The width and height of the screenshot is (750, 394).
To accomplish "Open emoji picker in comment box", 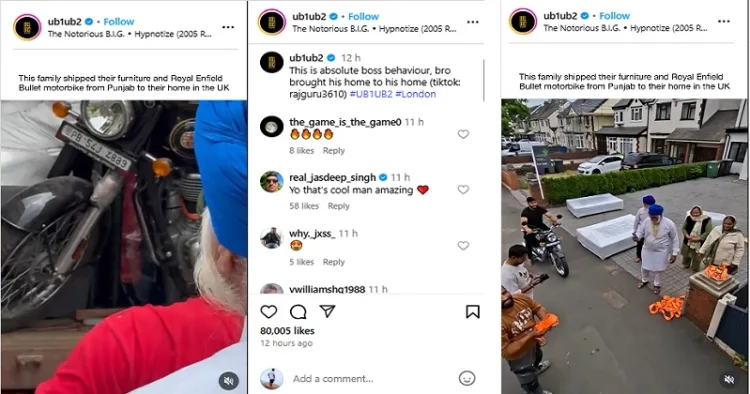I will click(467, 378).
